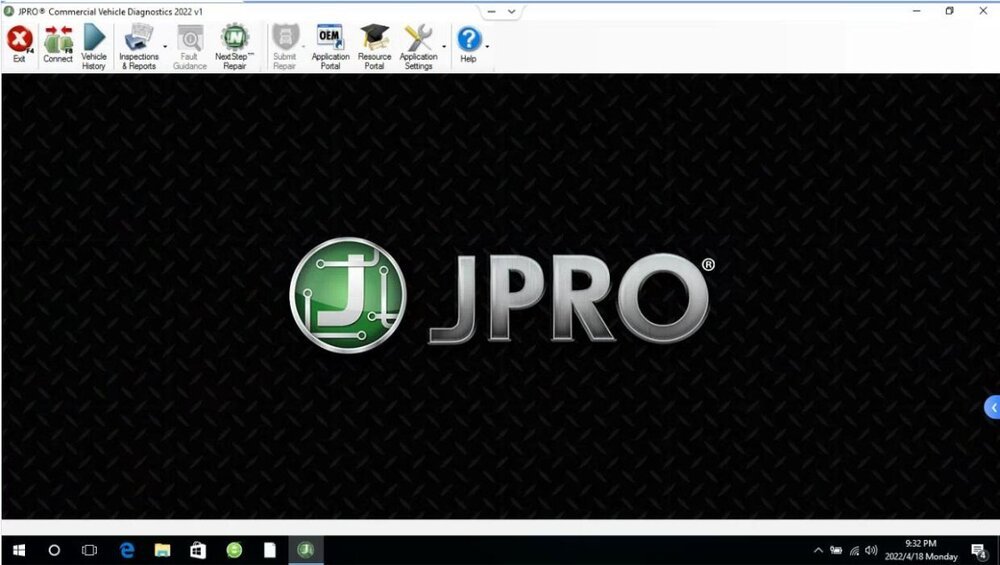Image resolution: width=1000 pixels, height=565 pixels.
Task: Expand the blue side panel arrow tab
Action: click(992, 407)
